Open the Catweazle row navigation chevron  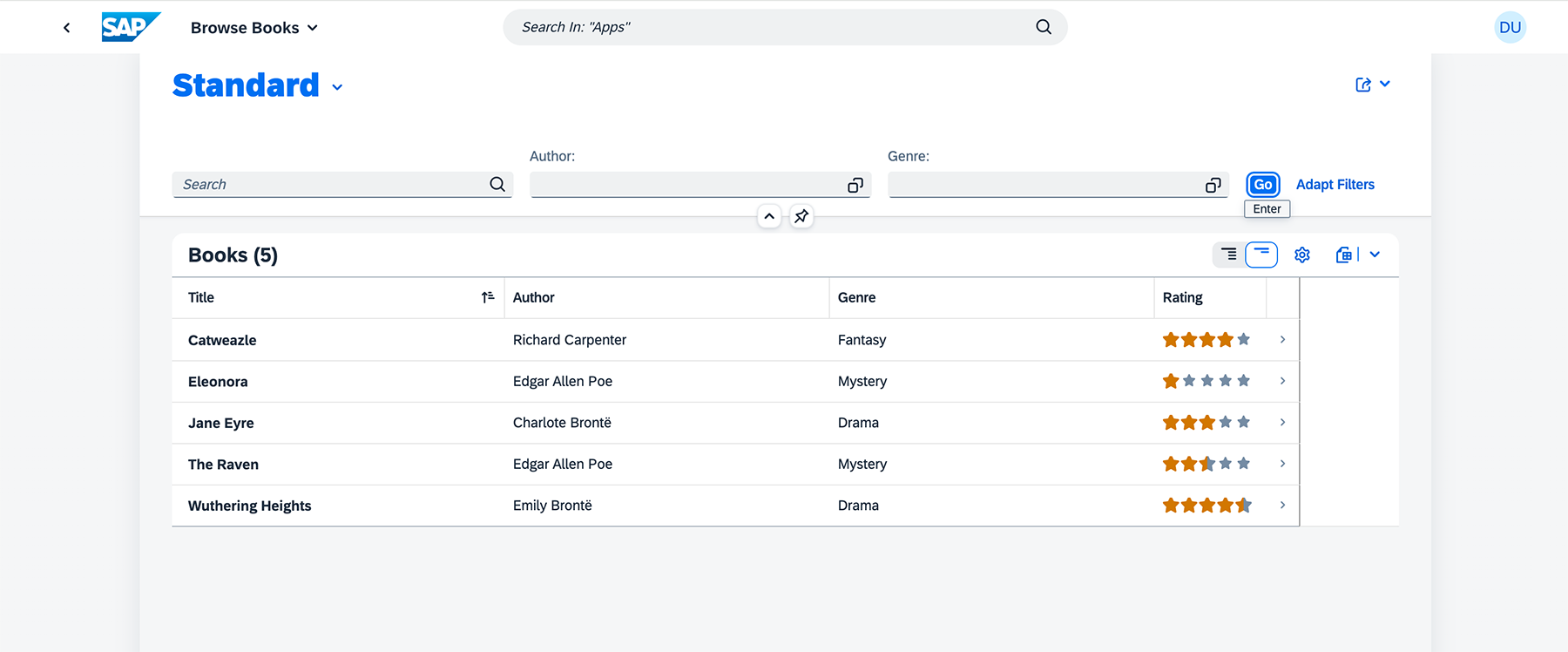pos(1282,340)
